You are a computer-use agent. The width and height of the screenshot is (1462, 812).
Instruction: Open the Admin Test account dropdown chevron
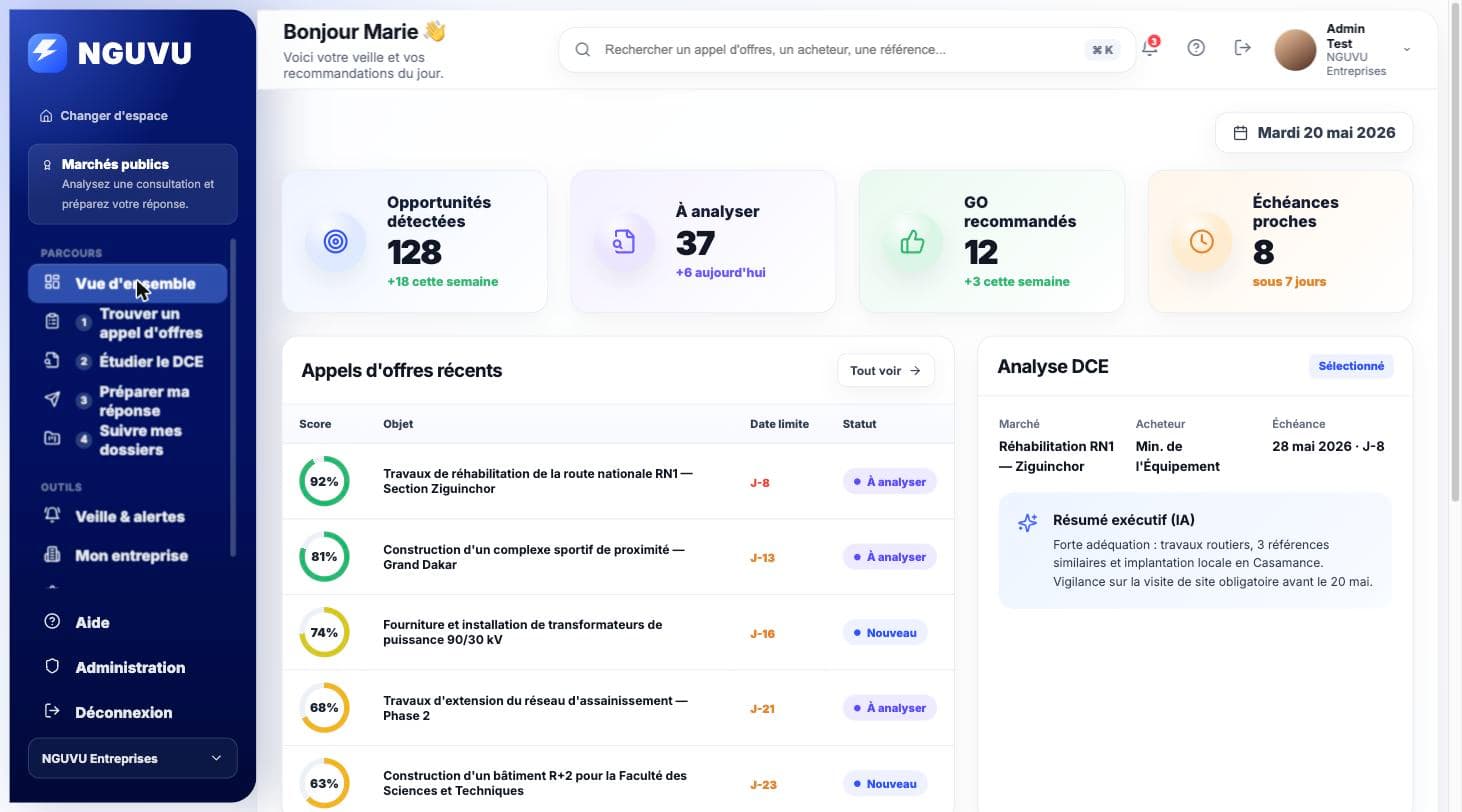click(1407, 50)
